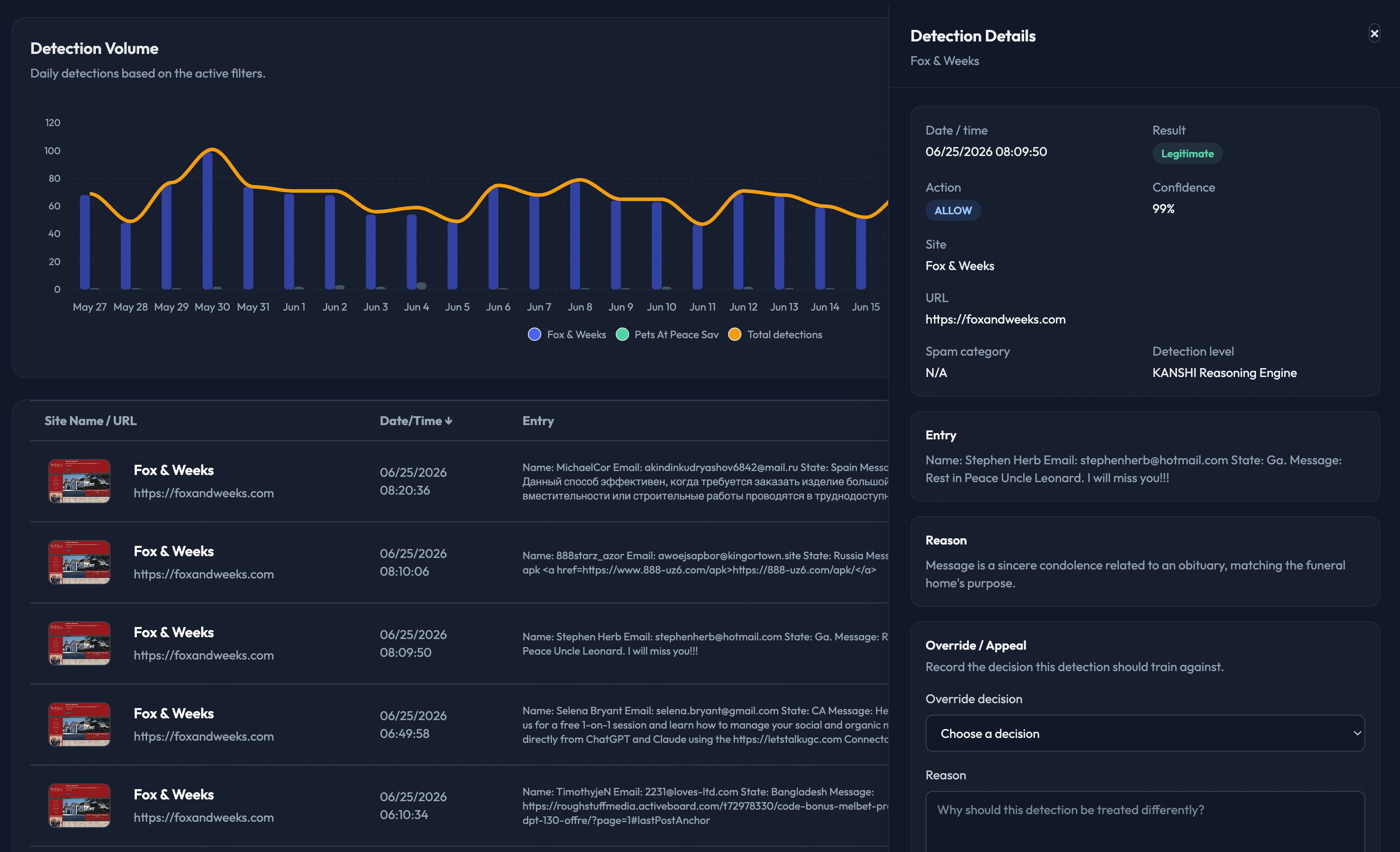
Task: Click the Fox & Weeks name in the 06:10:34 row
Action: tap(173, 794)
